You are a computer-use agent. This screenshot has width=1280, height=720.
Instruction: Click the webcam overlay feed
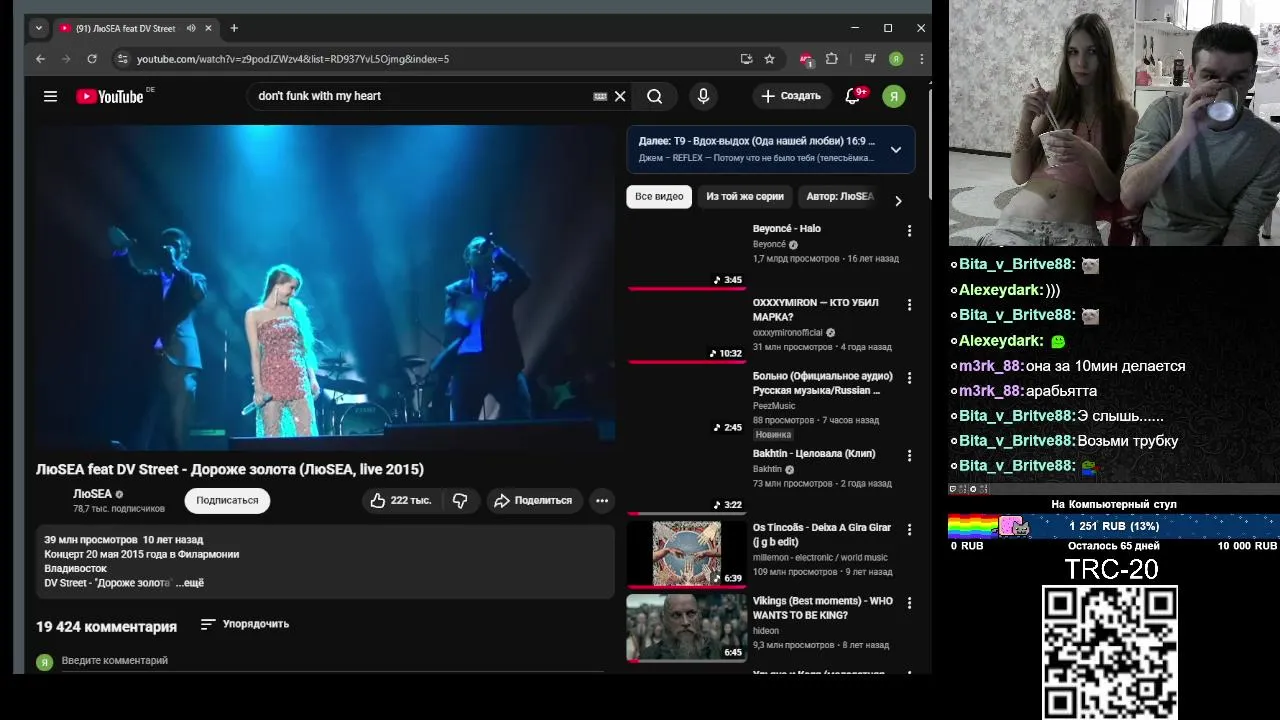click(x=1114, y=123)
